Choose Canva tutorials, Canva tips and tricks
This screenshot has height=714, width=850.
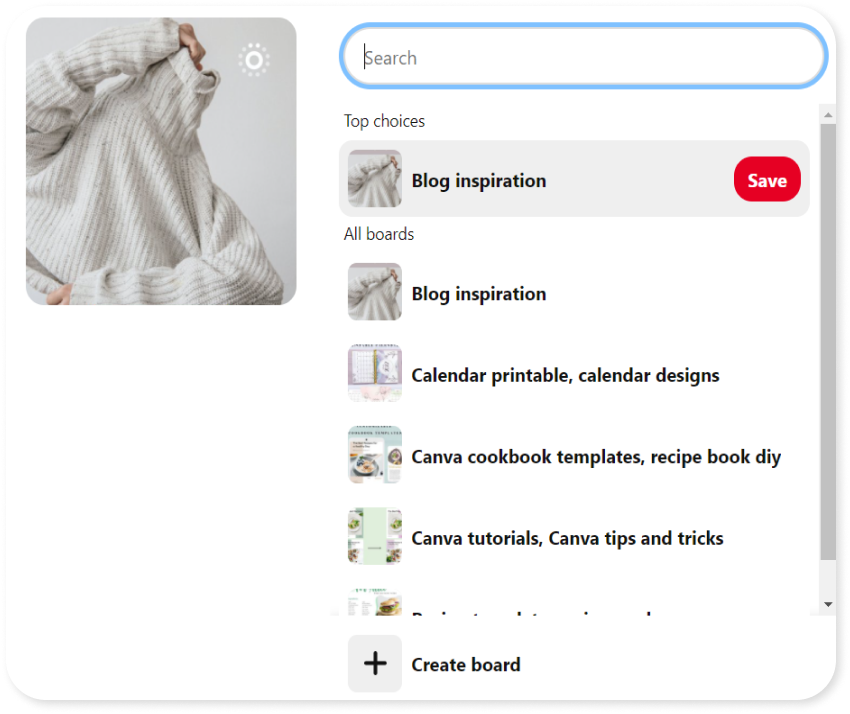click(574, 537)
